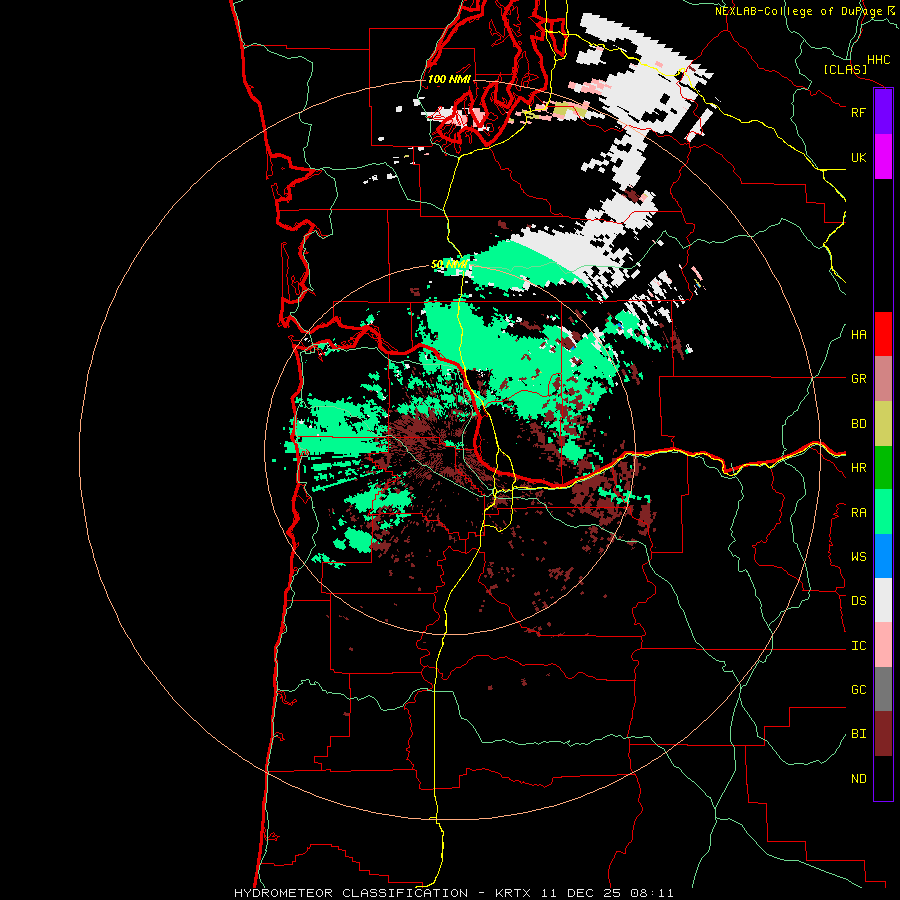This screenshot has height=900, width=900.
Task: Click the GR legend label
Action: click(x=858, y=379)
